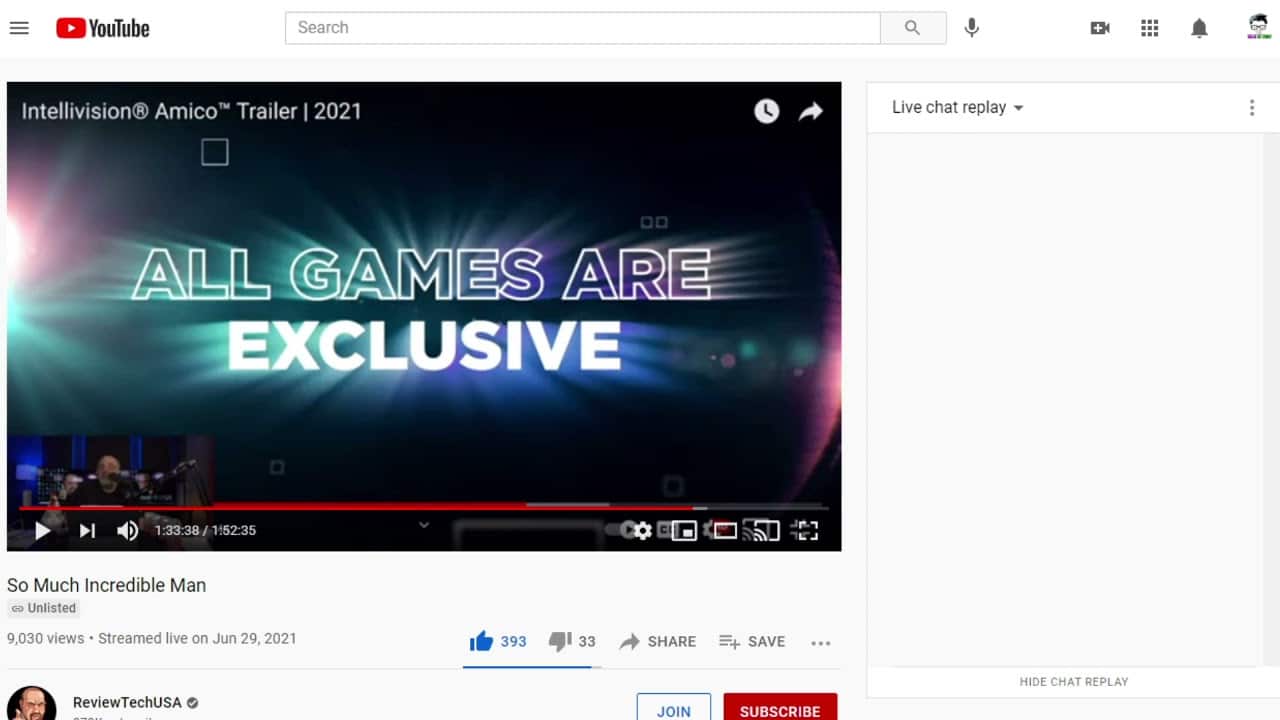Click the YouTube home logo

point(103,28)
